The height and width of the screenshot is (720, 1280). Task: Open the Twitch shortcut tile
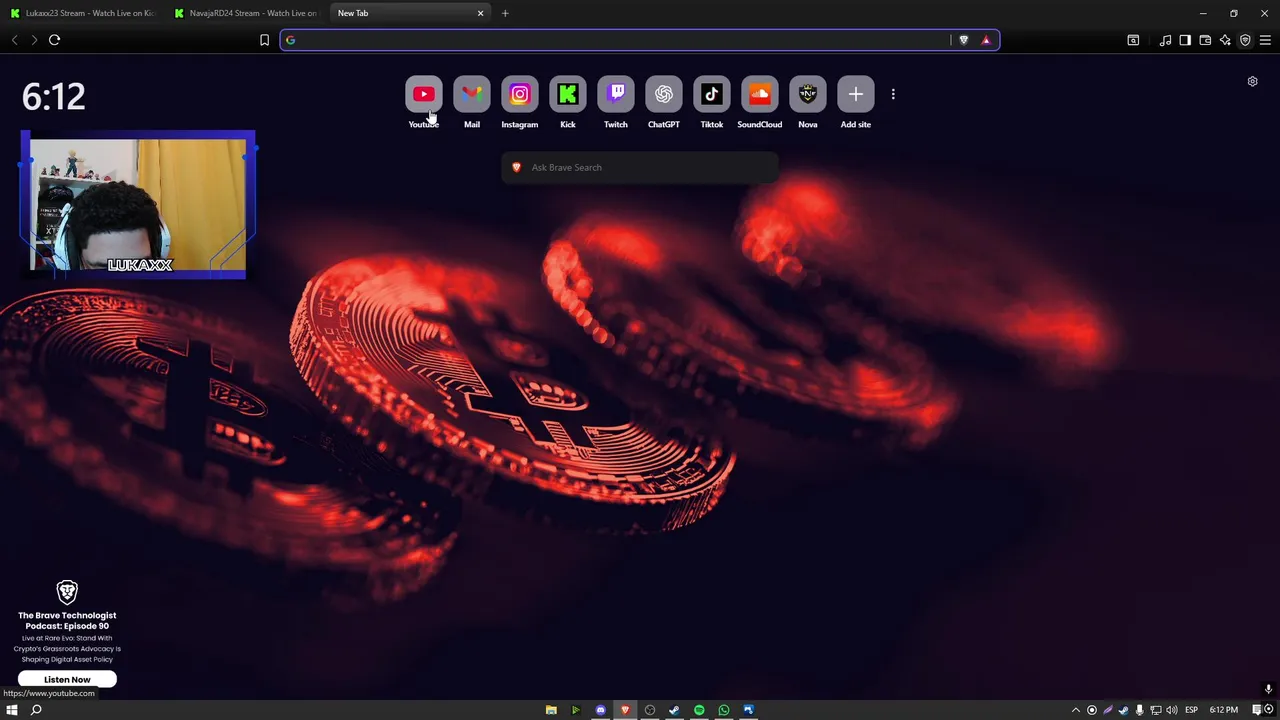pos(615,94)
